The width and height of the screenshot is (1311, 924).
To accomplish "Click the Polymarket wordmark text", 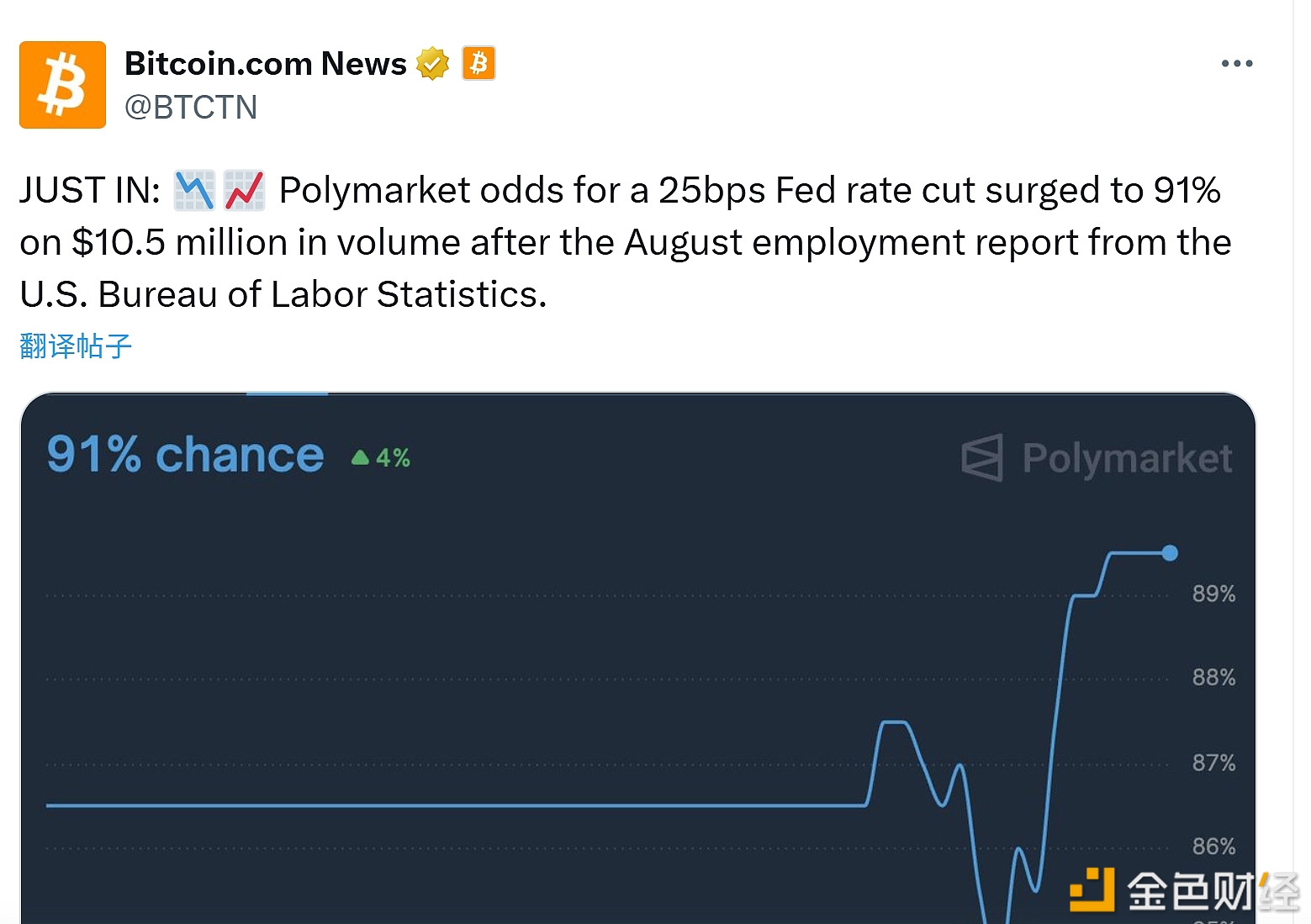I will click(1127, 459).
